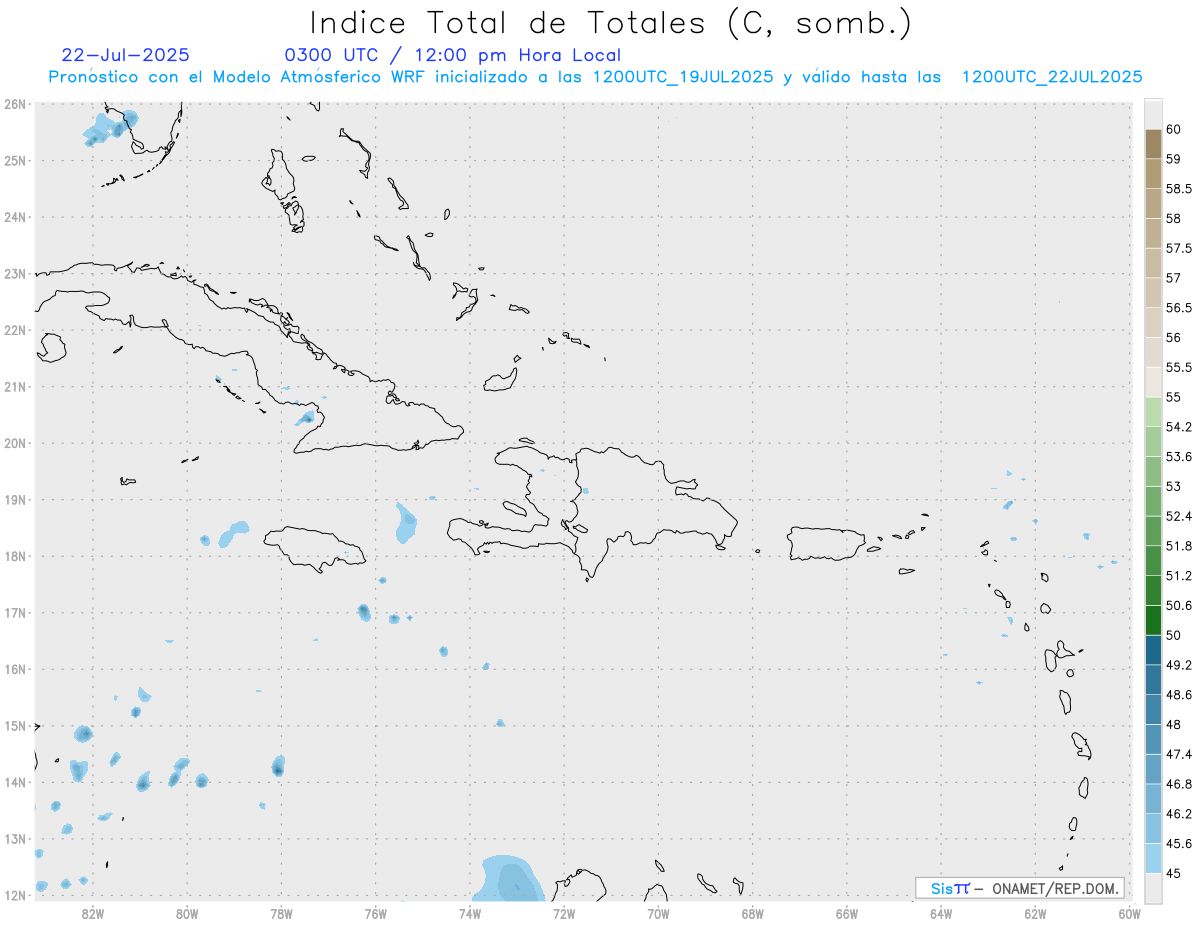The height and width of the screenshot is (927, 1200).
Task: Click the "48.6" value on the color scale
Action: (1179, 695)
